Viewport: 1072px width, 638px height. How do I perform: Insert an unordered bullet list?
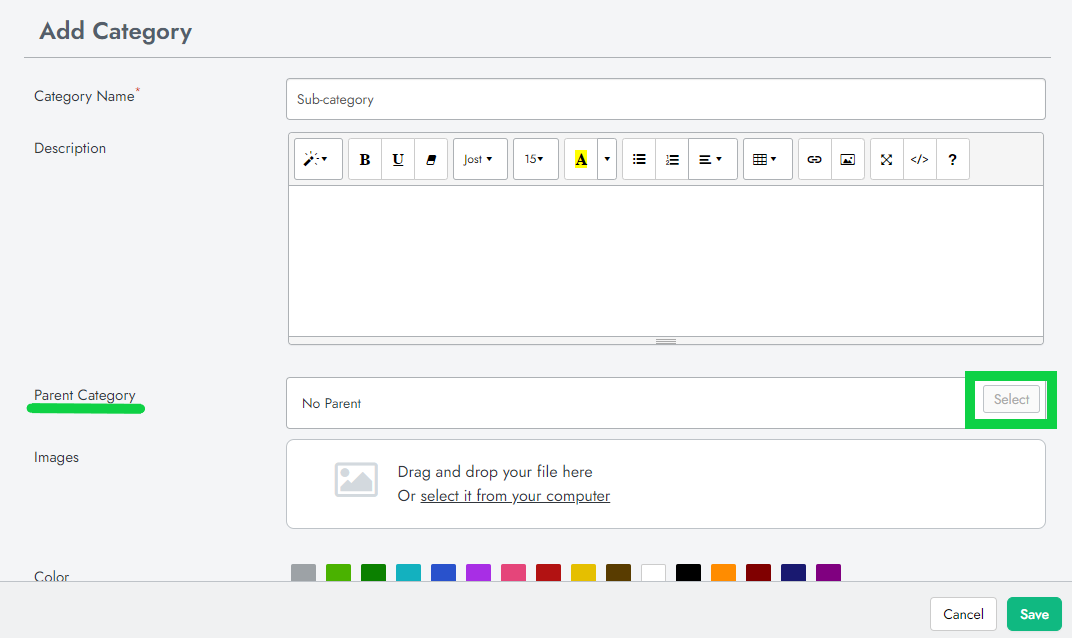[x=639, y=159]
